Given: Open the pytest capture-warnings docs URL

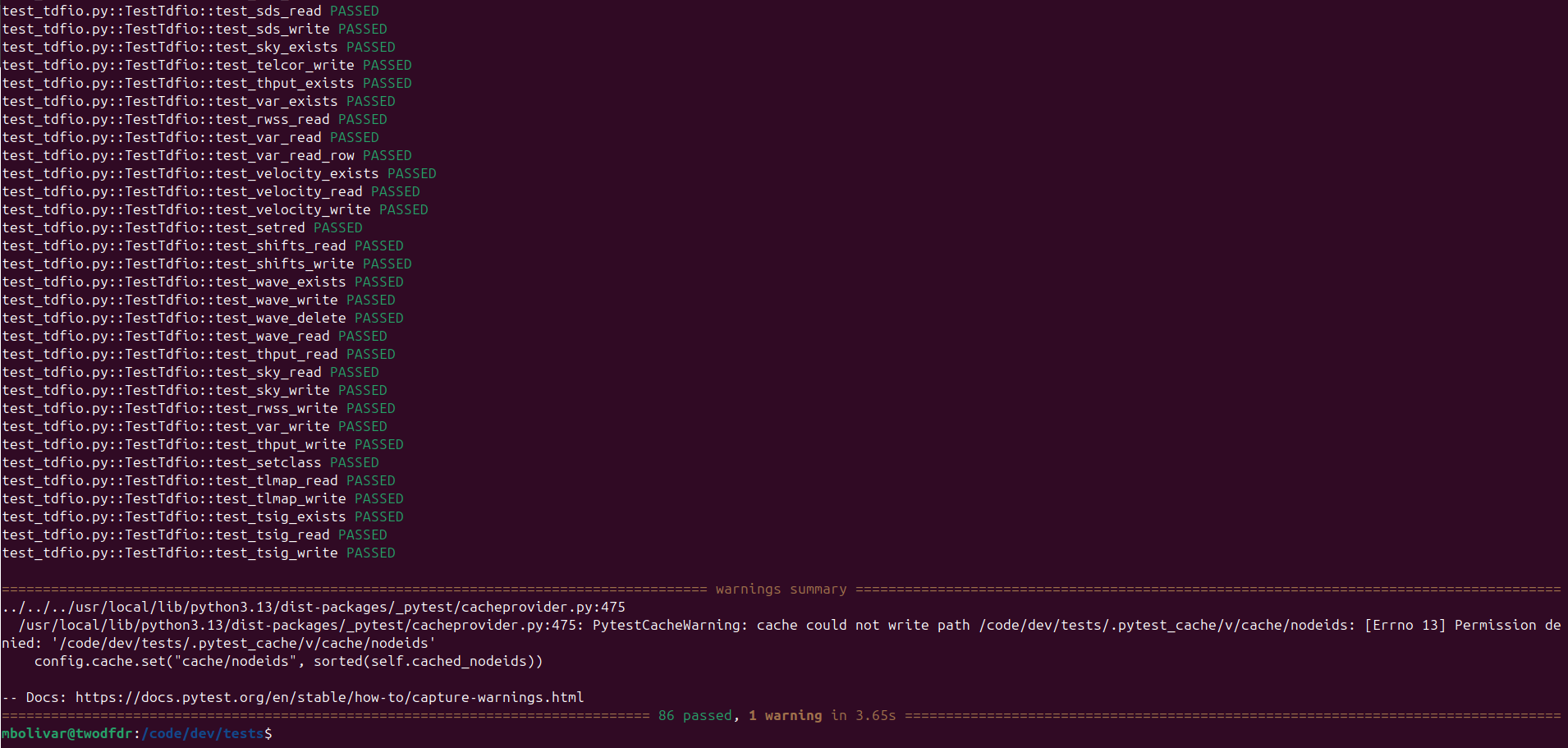Looking at the screenshot, I should 329,697.
